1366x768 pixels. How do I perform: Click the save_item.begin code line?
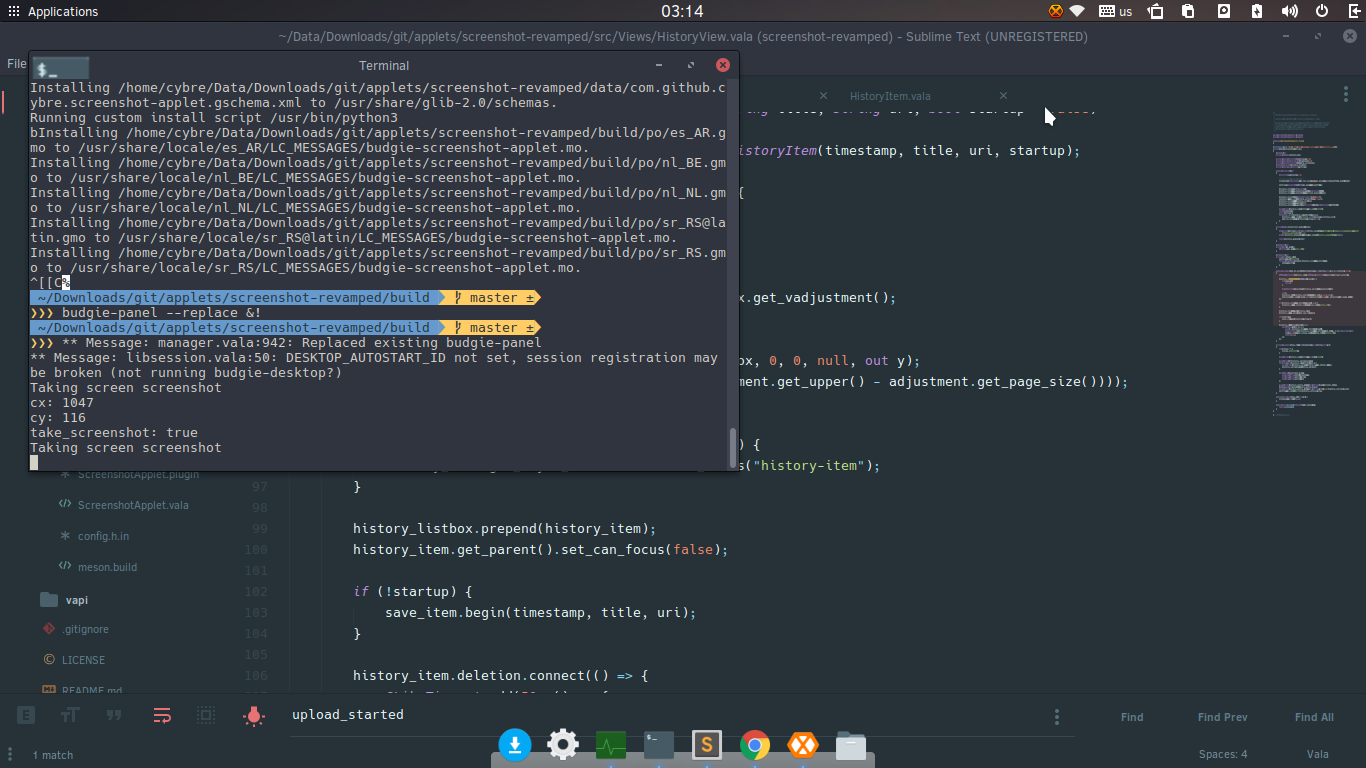(x=540, y=612)
